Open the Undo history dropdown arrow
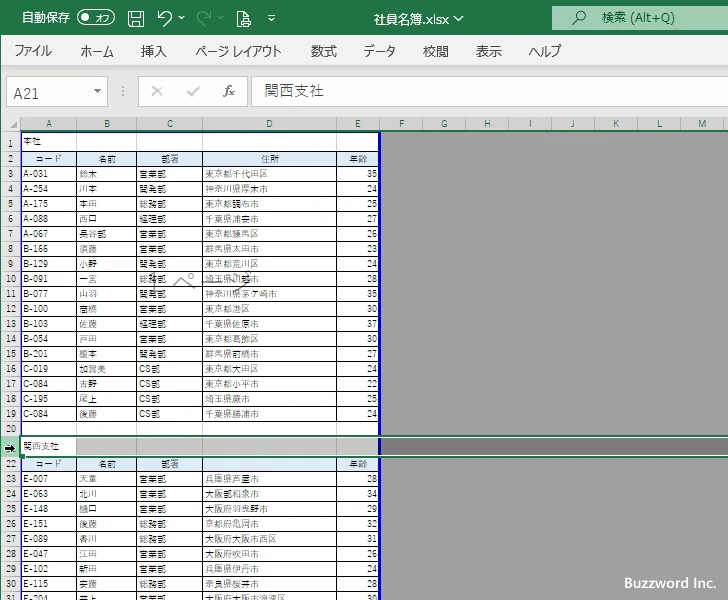 tap(182, 18)
